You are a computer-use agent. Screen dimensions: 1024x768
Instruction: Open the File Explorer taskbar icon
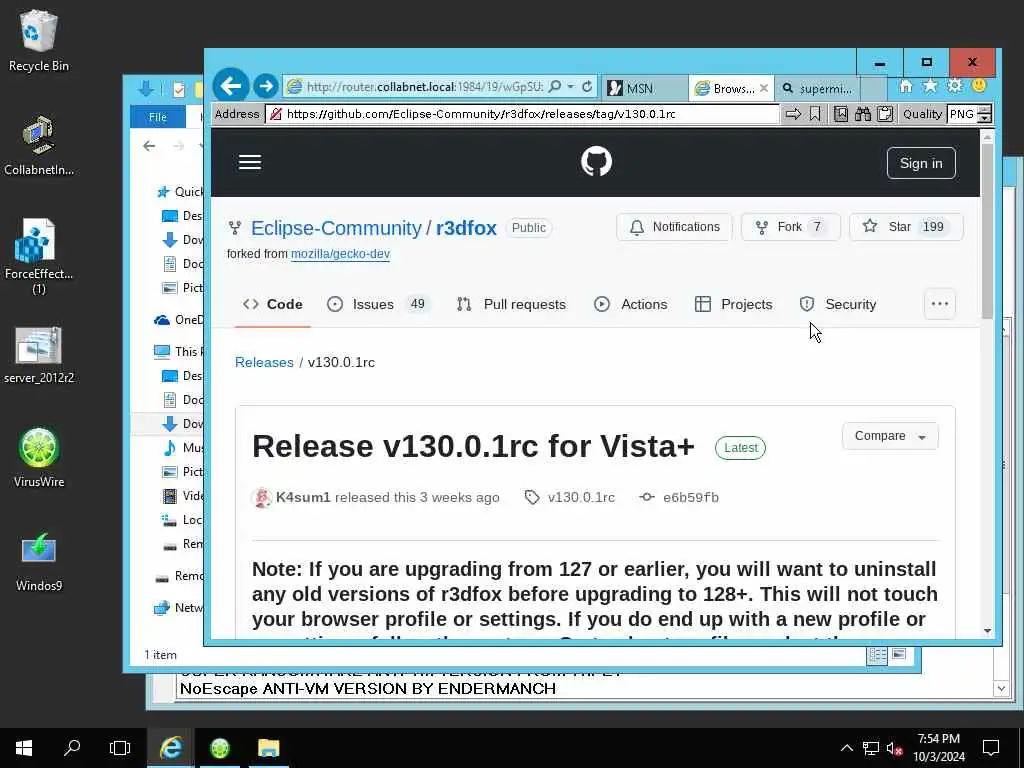click(x=268, y=748)
